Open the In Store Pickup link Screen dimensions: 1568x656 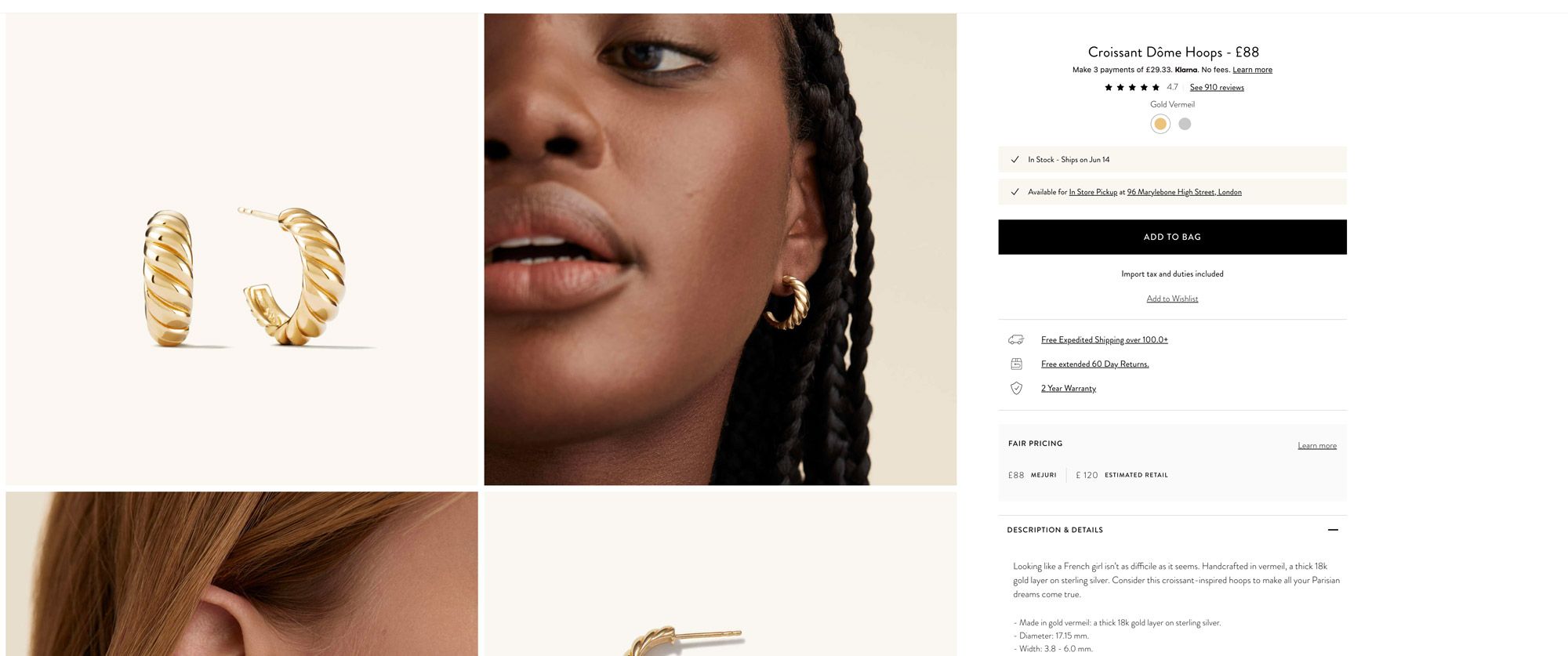(x=1093, y=192)
